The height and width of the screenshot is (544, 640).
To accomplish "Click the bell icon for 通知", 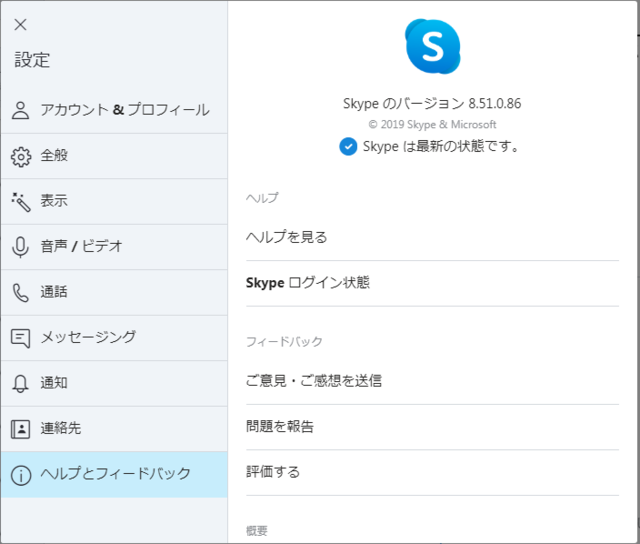I will (20, 384).
